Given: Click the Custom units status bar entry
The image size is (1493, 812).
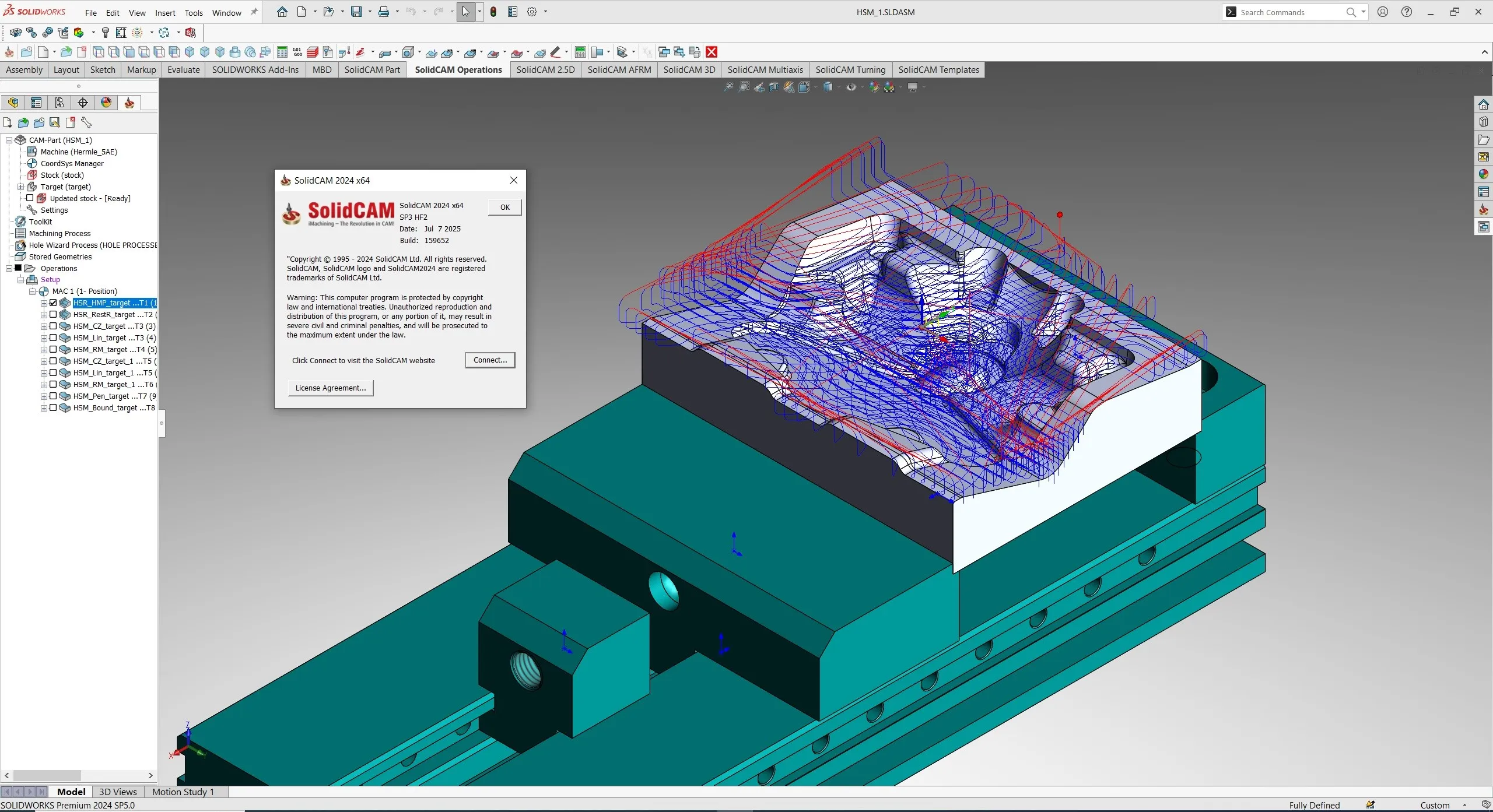Looking at the screenshot, I should tap(1435, 805).
